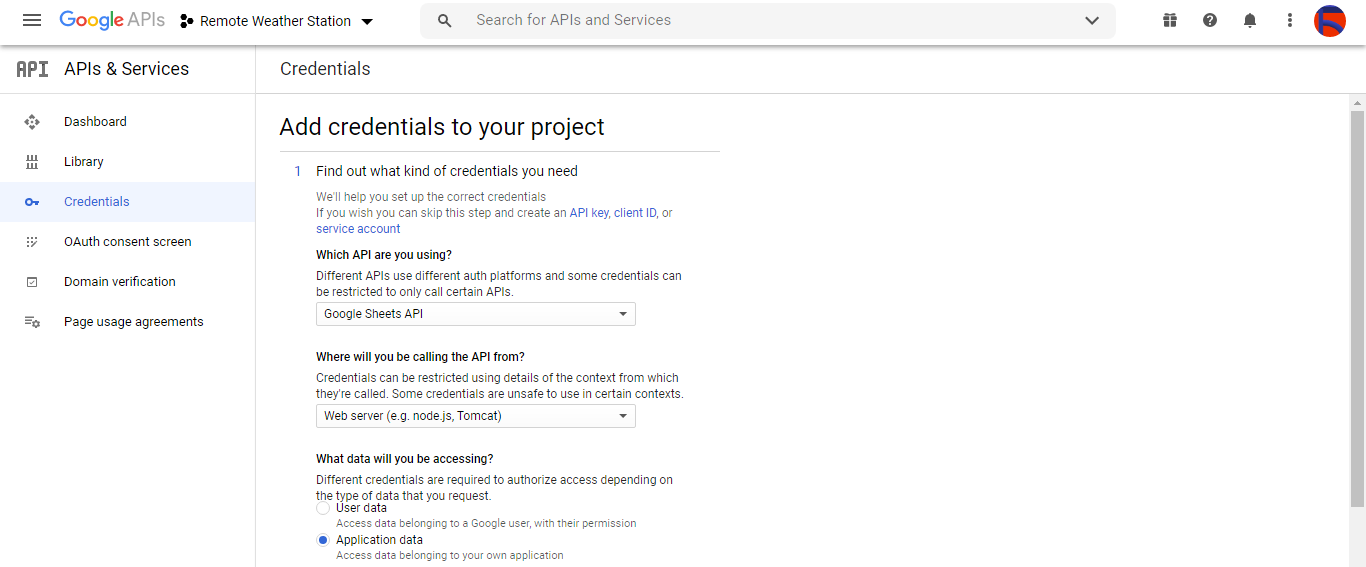Open the hamburger navigation menu
The width and height of the screenshot is (1366, 567).
point(32,21)
